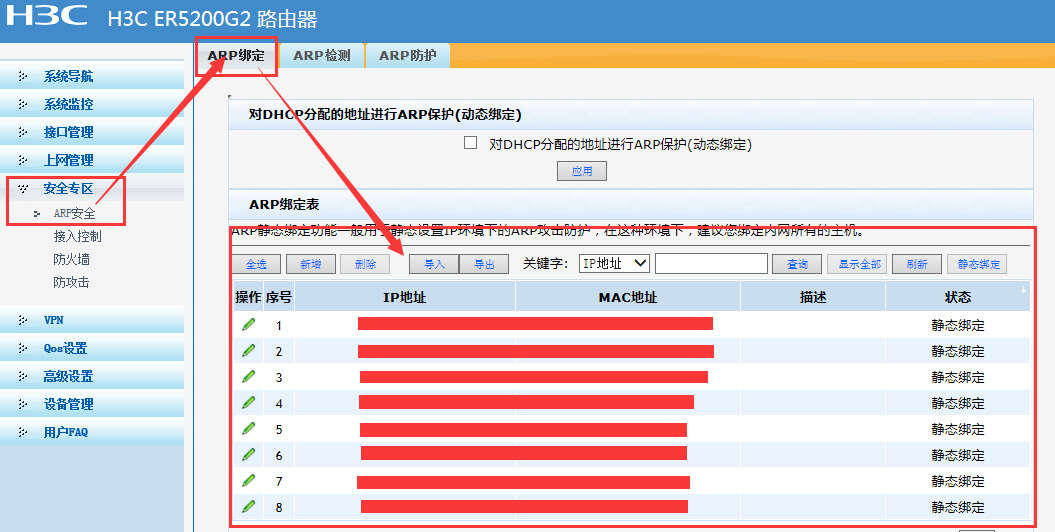The image size is (1055, 532).
Task: Click the edit pencil icon for row 3
Action: pyautogui.click(x=248, y=377)
